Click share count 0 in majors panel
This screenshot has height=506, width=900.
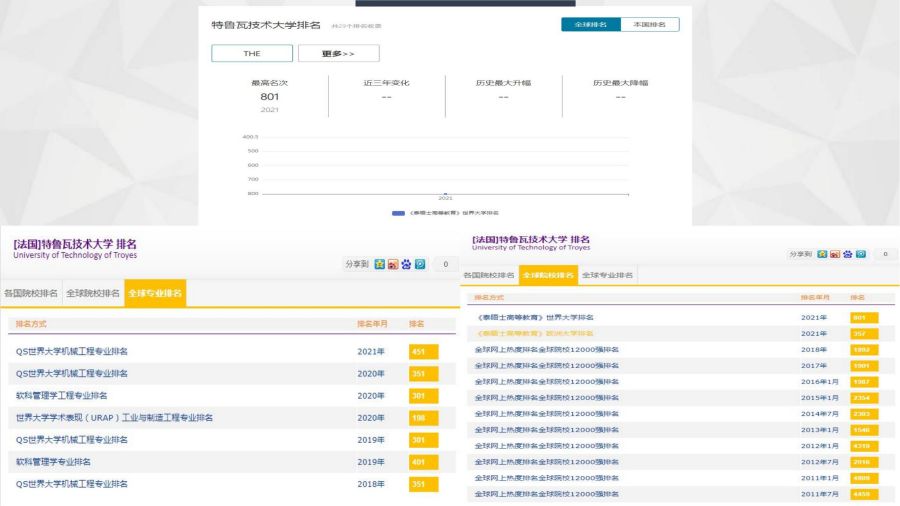445,264
